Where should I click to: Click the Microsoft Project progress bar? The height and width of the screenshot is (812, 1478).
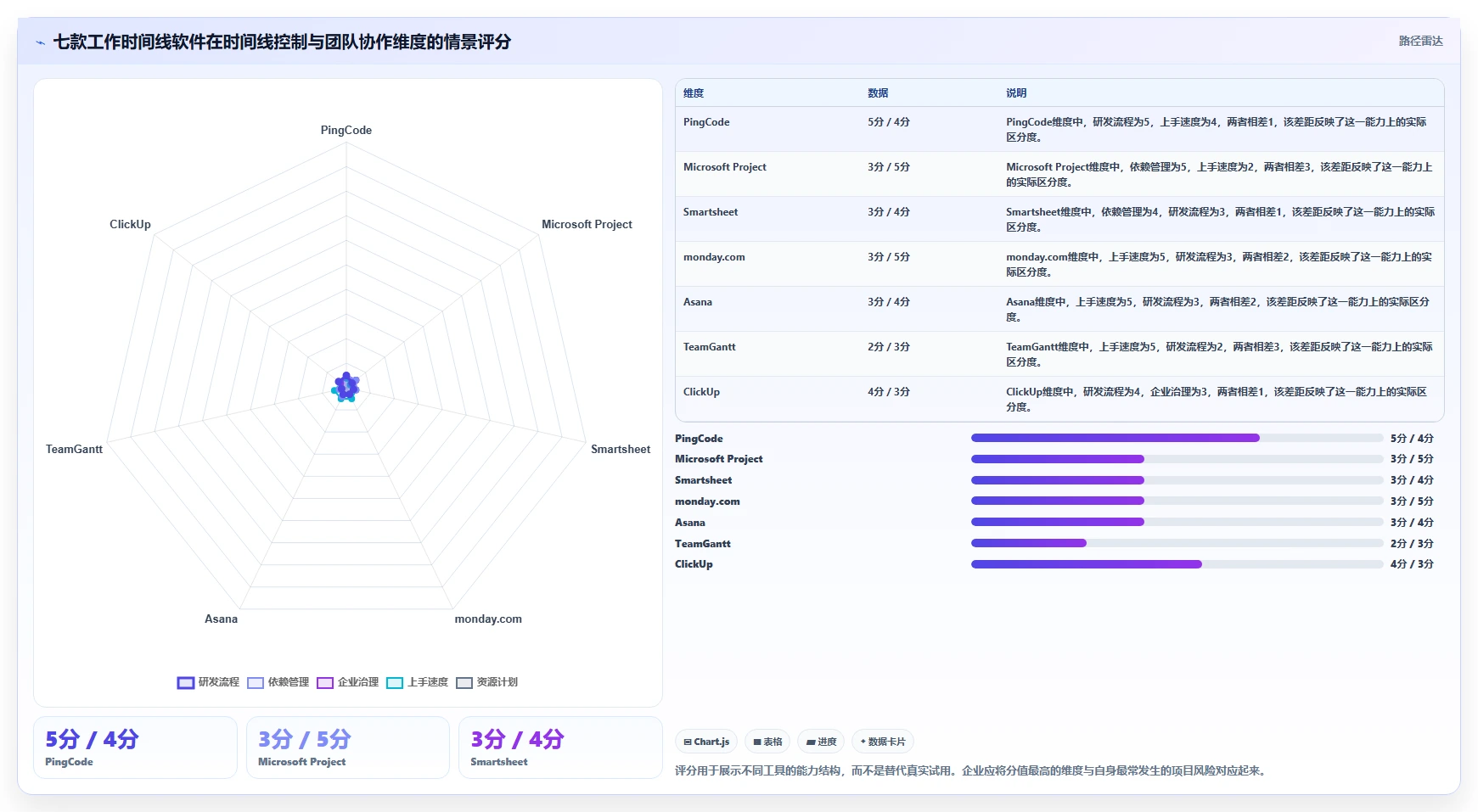pyautogui.click(x=1177, y=459)
